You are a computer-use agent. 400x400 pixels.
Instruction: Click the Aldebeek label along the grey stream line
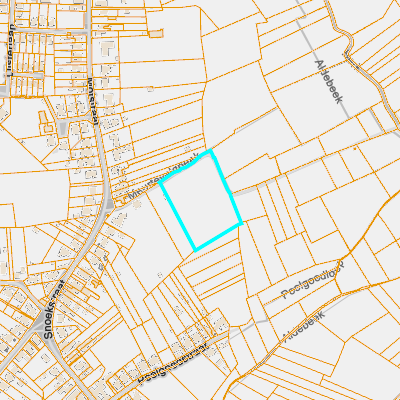(x=329, y=82)
